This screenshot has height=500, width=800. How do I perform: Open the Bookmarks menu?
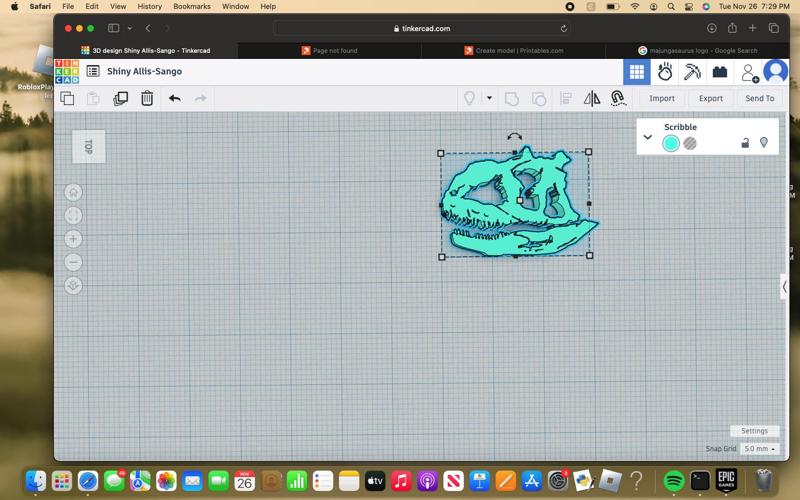(192, 6)
